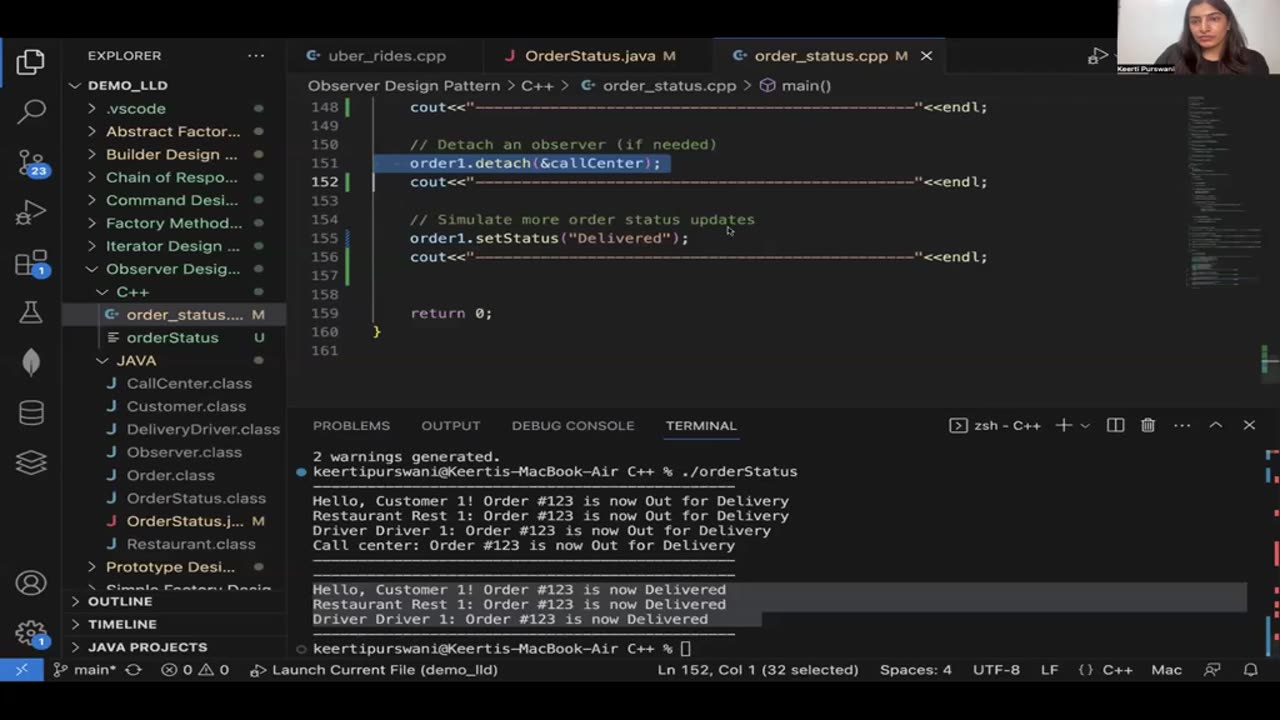The height and width of the screenshot is (720, 1280).
Task: Expand the Chain of Respo... folder
Action: [x=172, y=177]
